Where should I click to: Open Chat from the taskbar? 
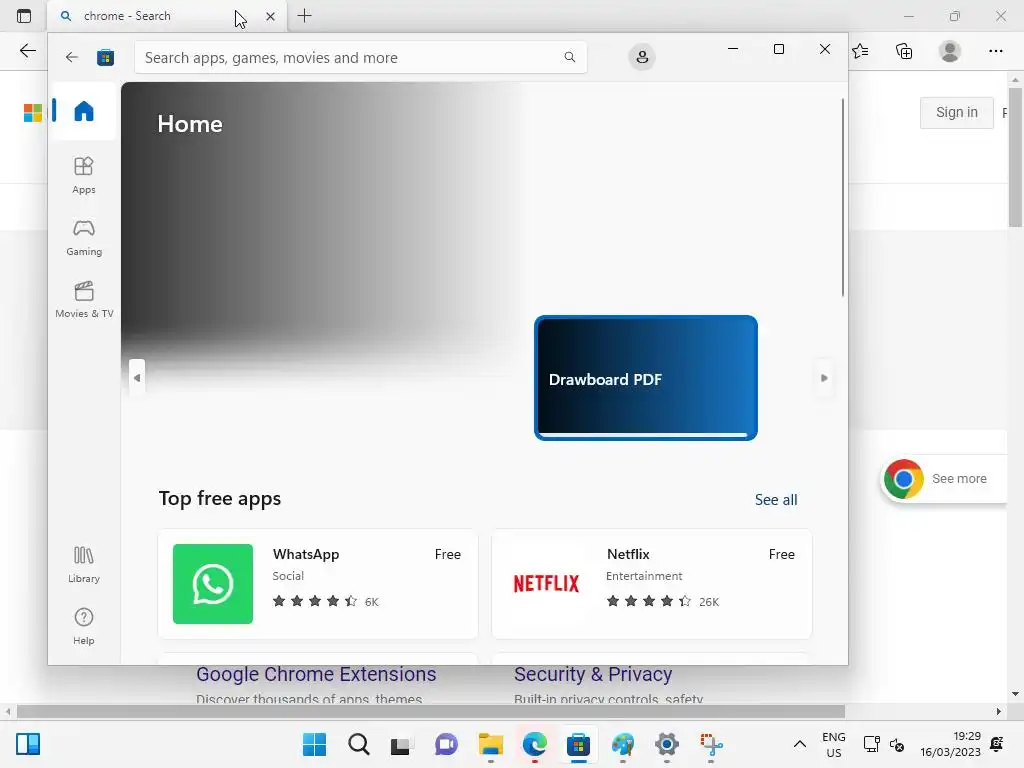point(447,744)
